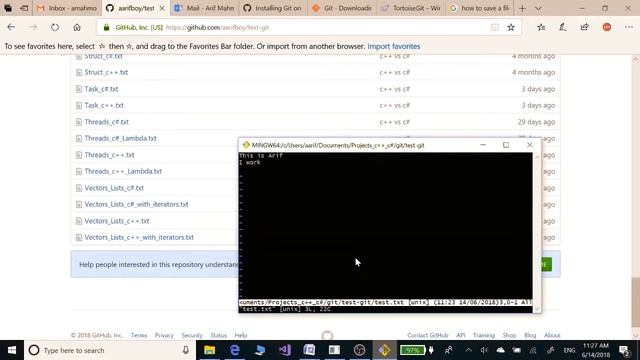The height and width of the screenshot is (360, 640).
Task: Click the ENG language indicator
Action: 569,350
